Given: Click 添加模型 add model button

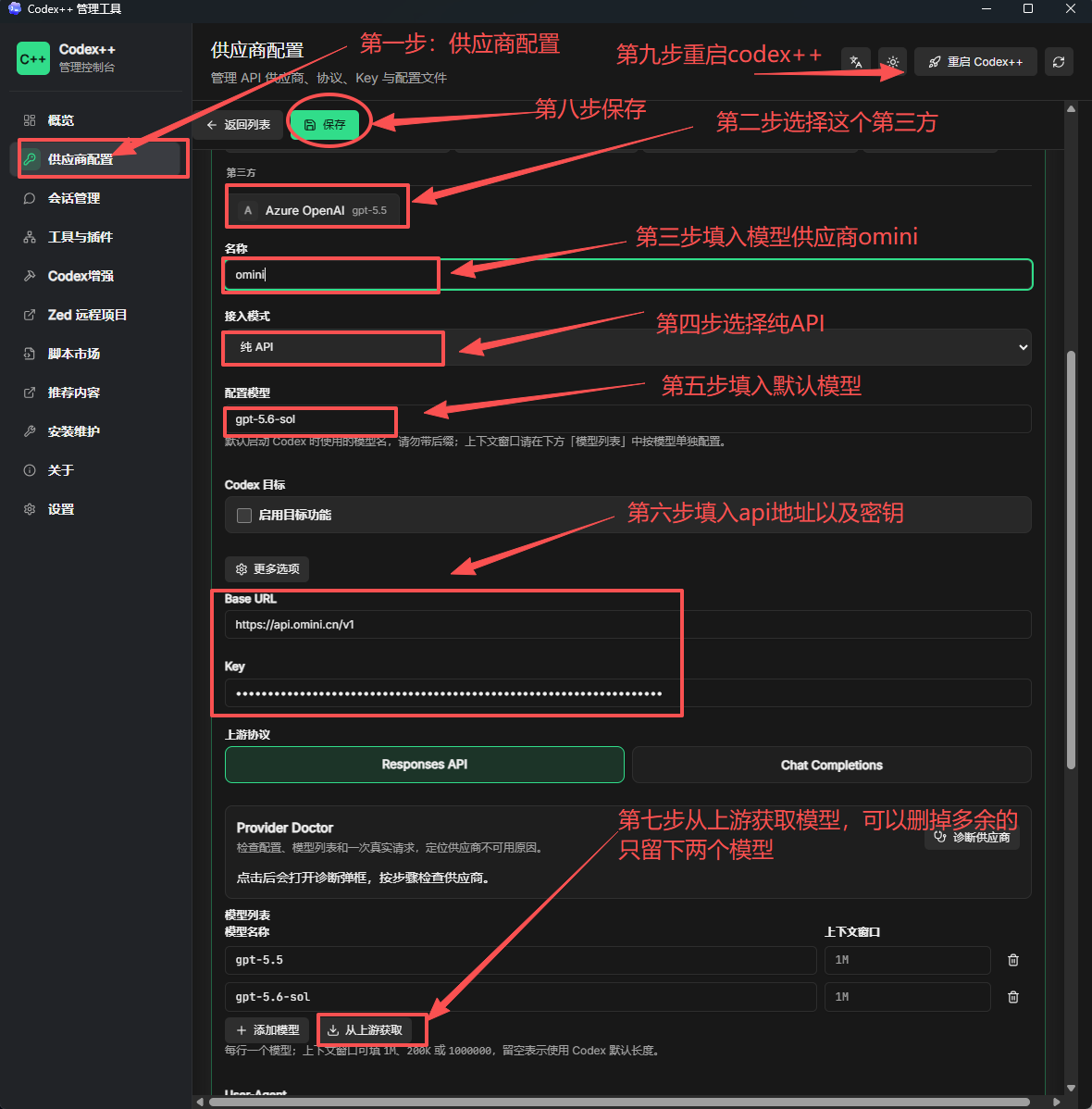Looking at the screenshot, I should (x=267, y=1029).
